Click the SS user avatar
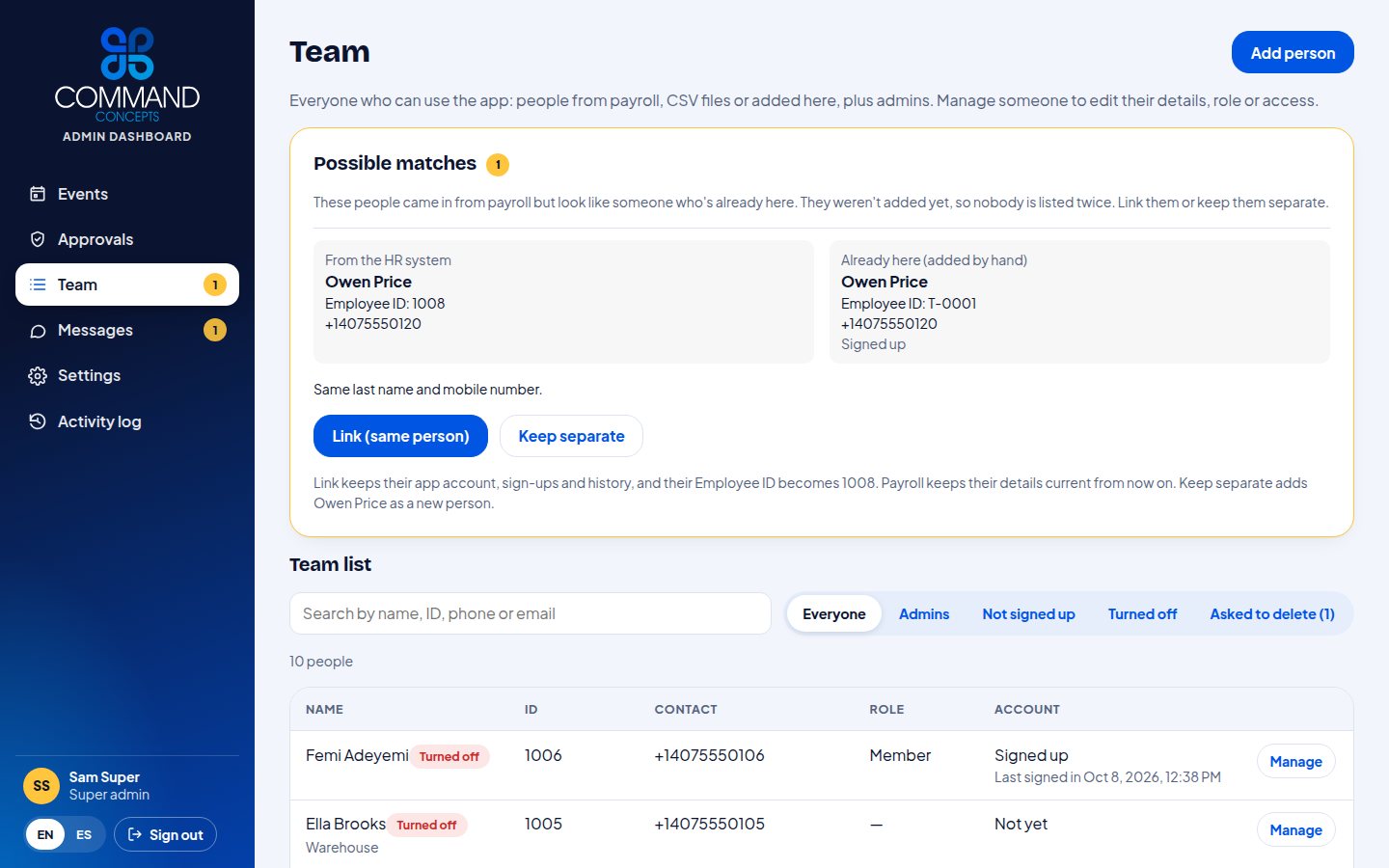1389x868 pixels. 41,786
